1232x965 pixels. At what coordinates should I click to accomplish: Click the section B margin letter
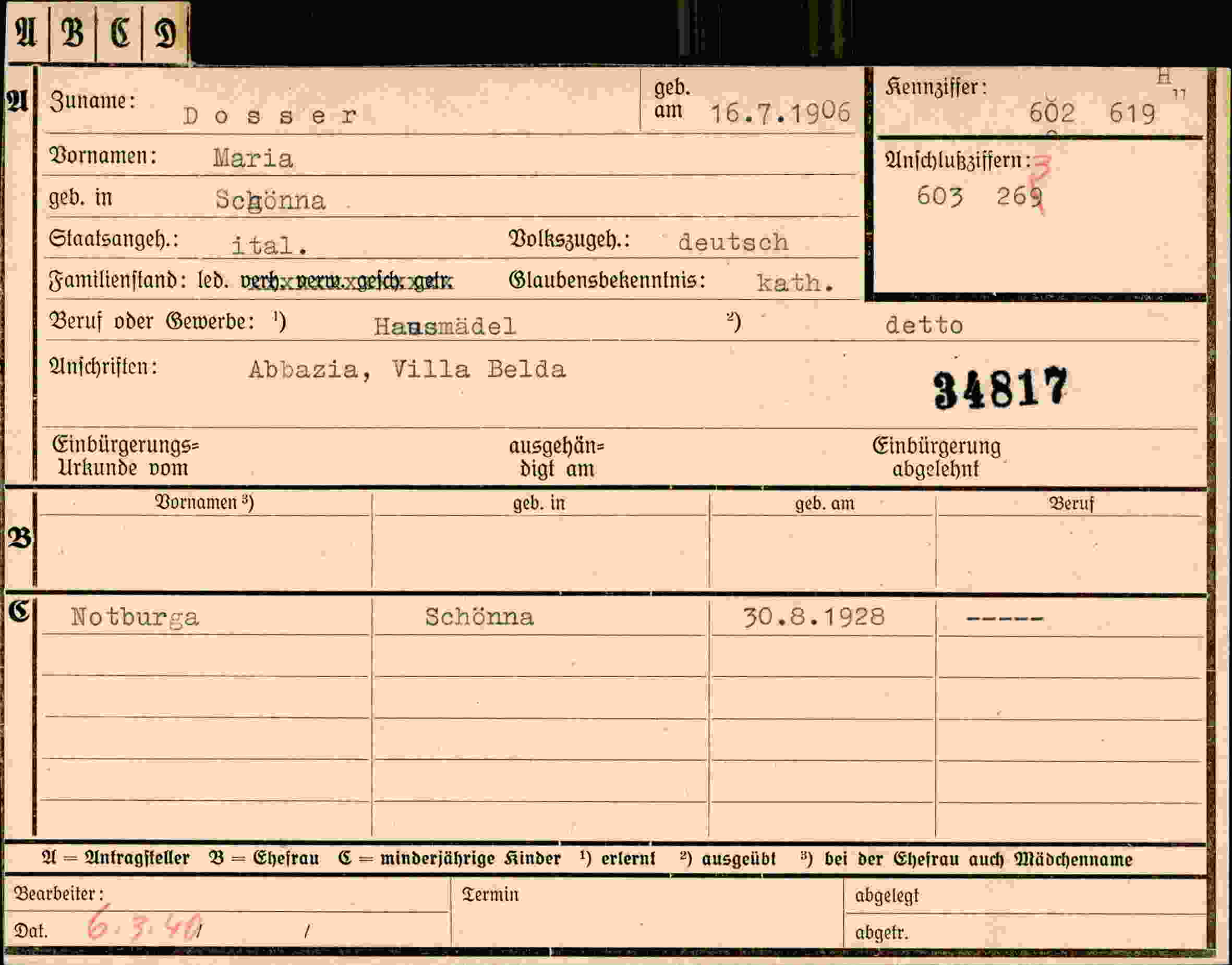tap(20, 538)
